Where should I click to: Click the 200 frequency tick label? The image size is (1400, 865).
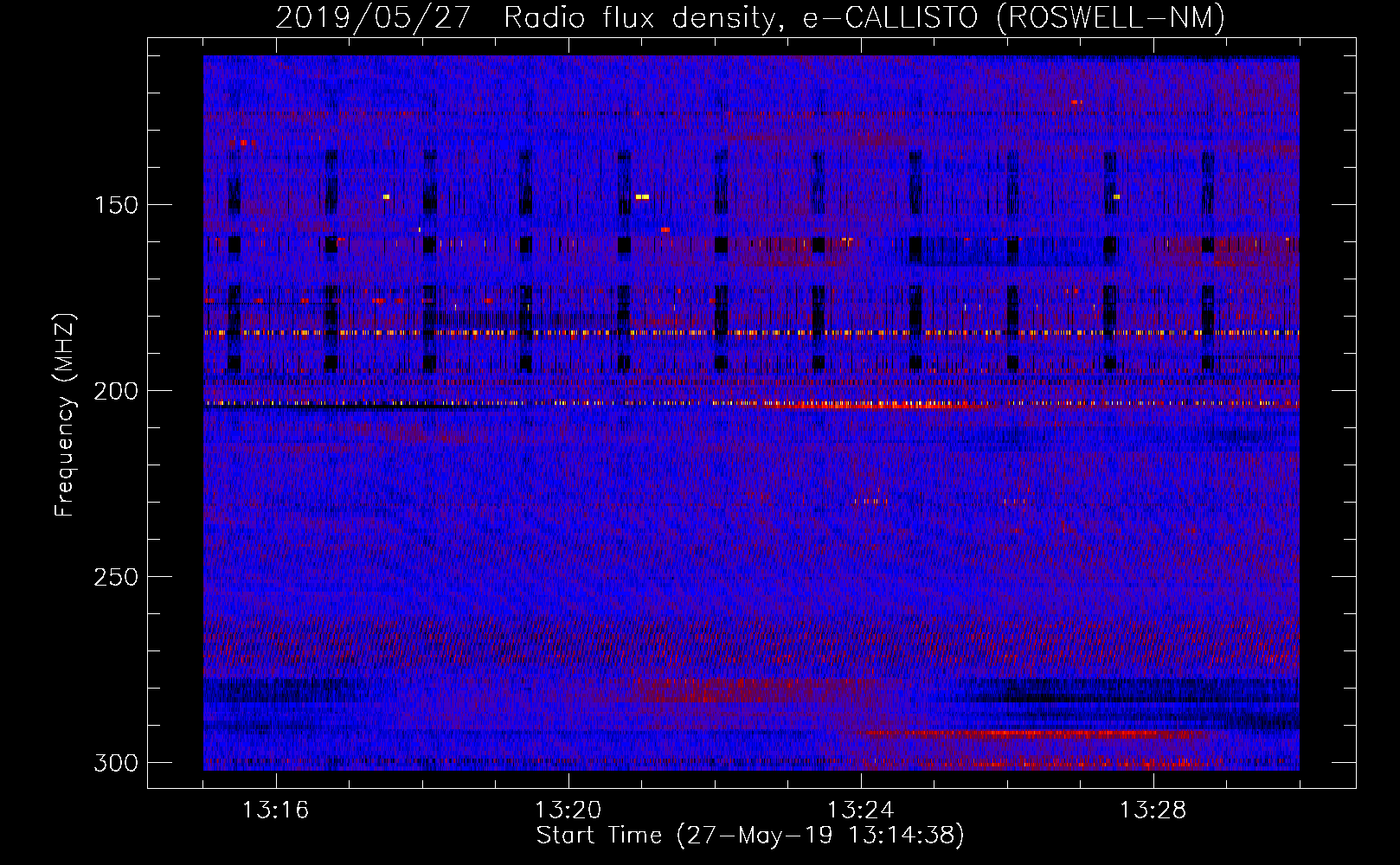[115, 391]
